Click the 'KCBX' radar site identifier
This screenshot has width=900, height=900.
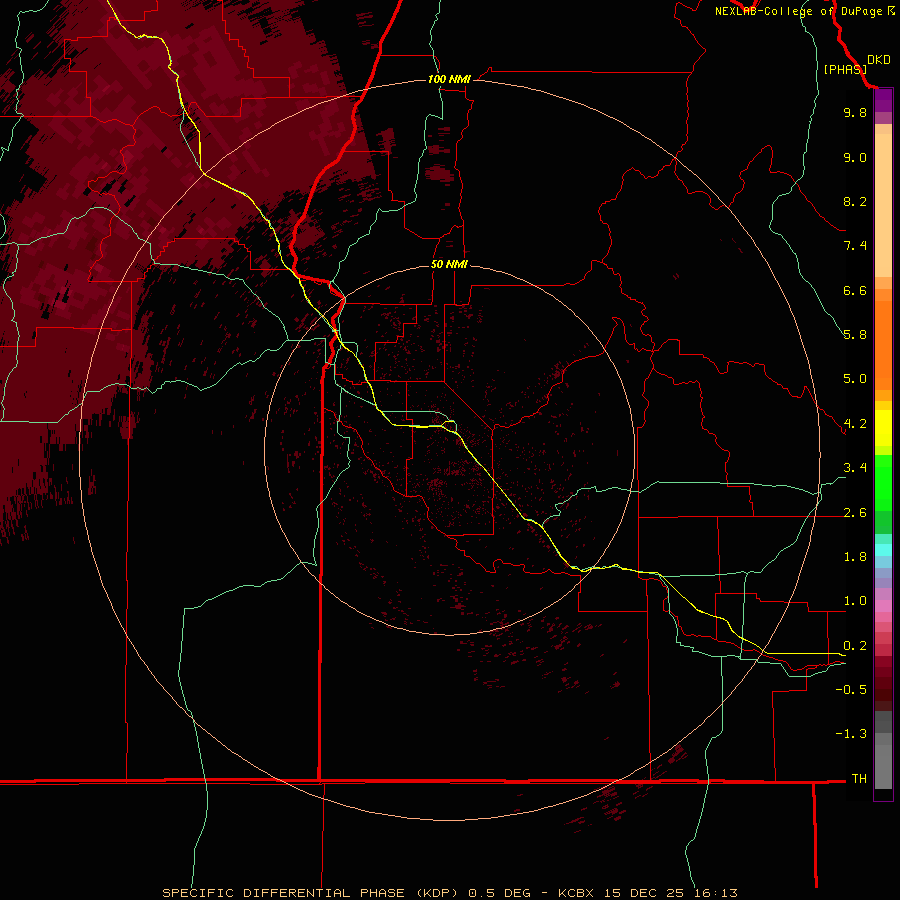[x=577, y=893]
